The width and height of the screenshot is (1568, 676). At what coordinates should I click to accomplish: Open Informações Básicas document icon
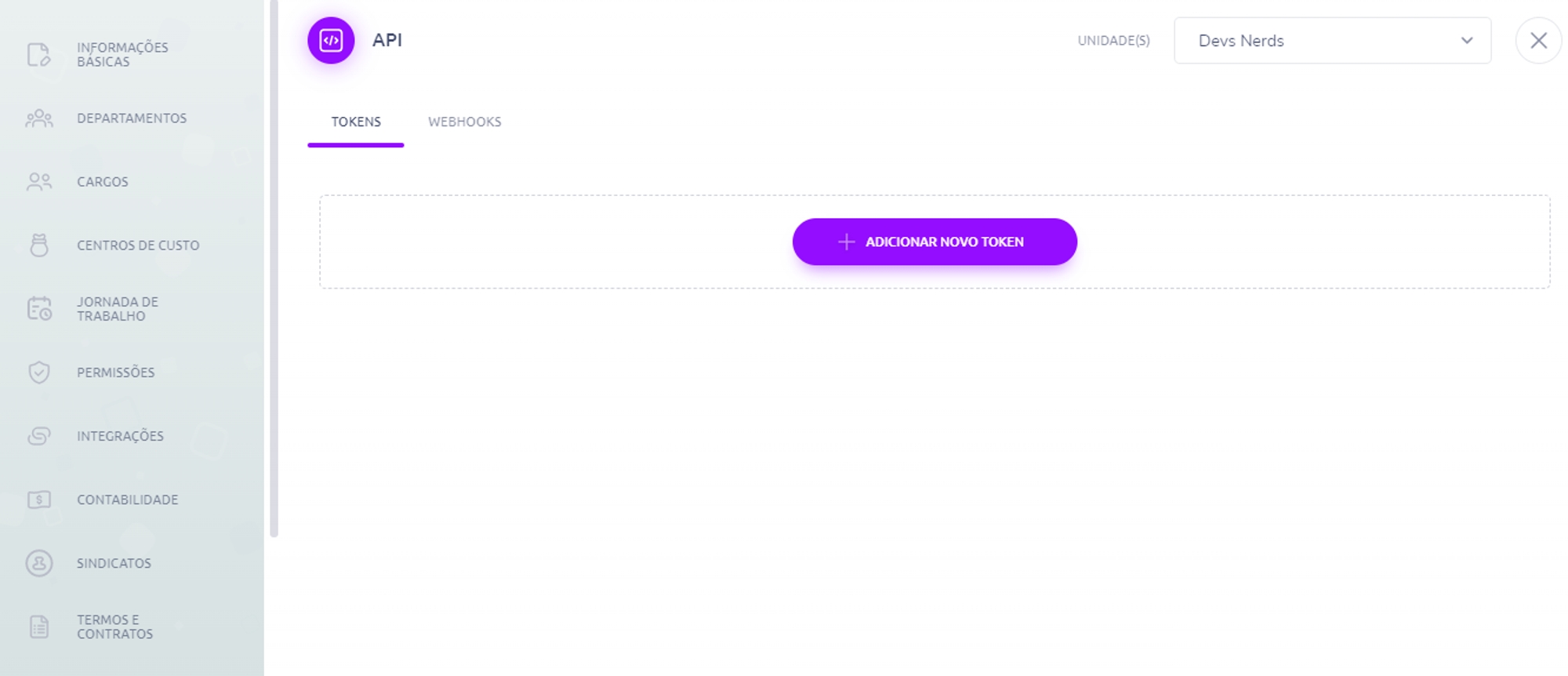pos(38,54)
